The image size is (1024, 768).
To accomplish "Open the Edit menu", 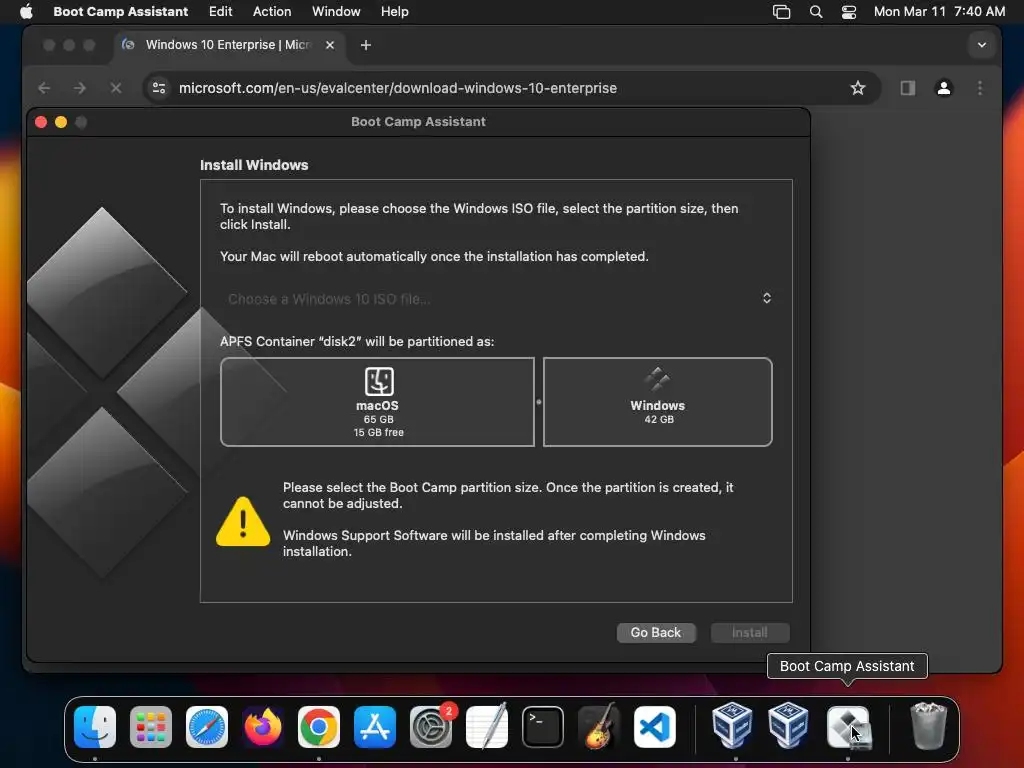I will click(220, 12).
